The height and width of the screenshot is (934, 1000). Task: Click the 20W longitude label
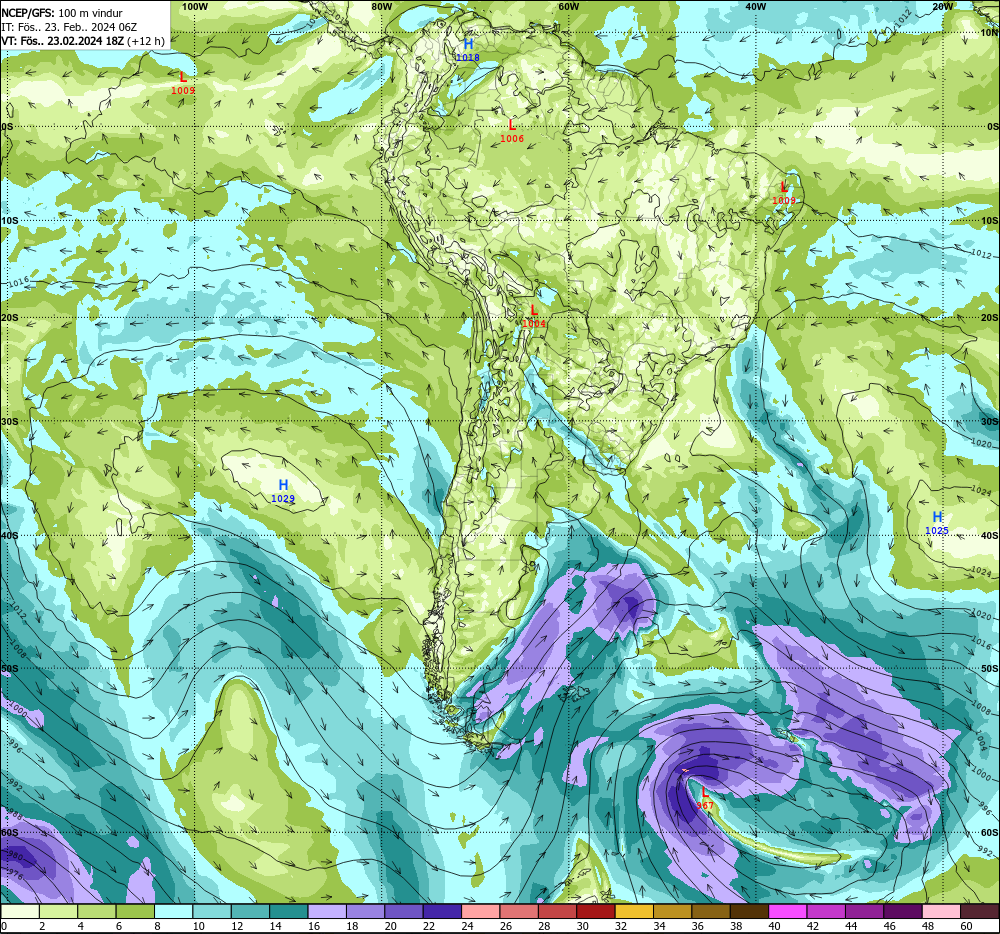[x=942, y=6]
